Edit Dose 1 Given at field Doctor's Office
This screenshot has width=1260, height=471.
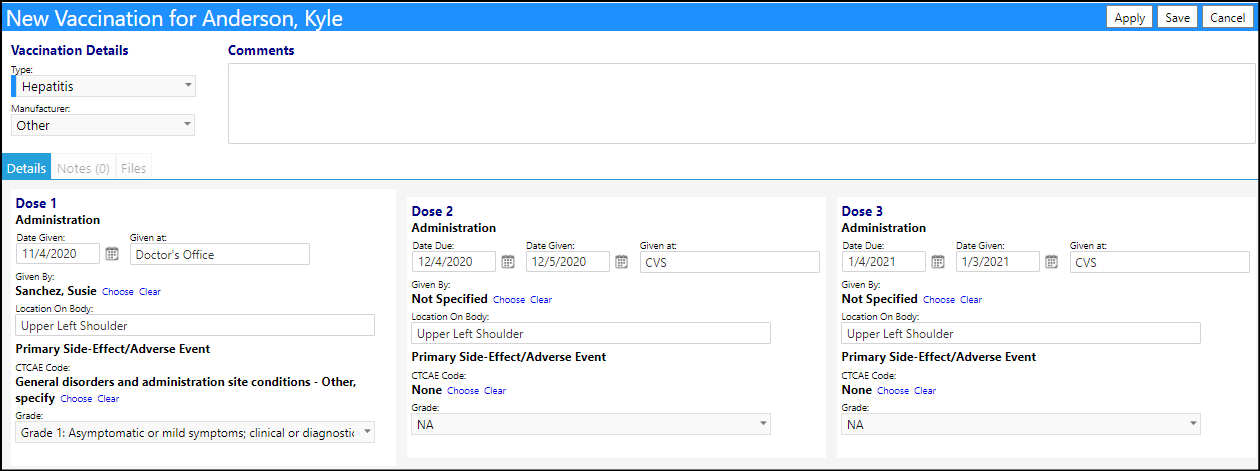(x=220, y=254)
